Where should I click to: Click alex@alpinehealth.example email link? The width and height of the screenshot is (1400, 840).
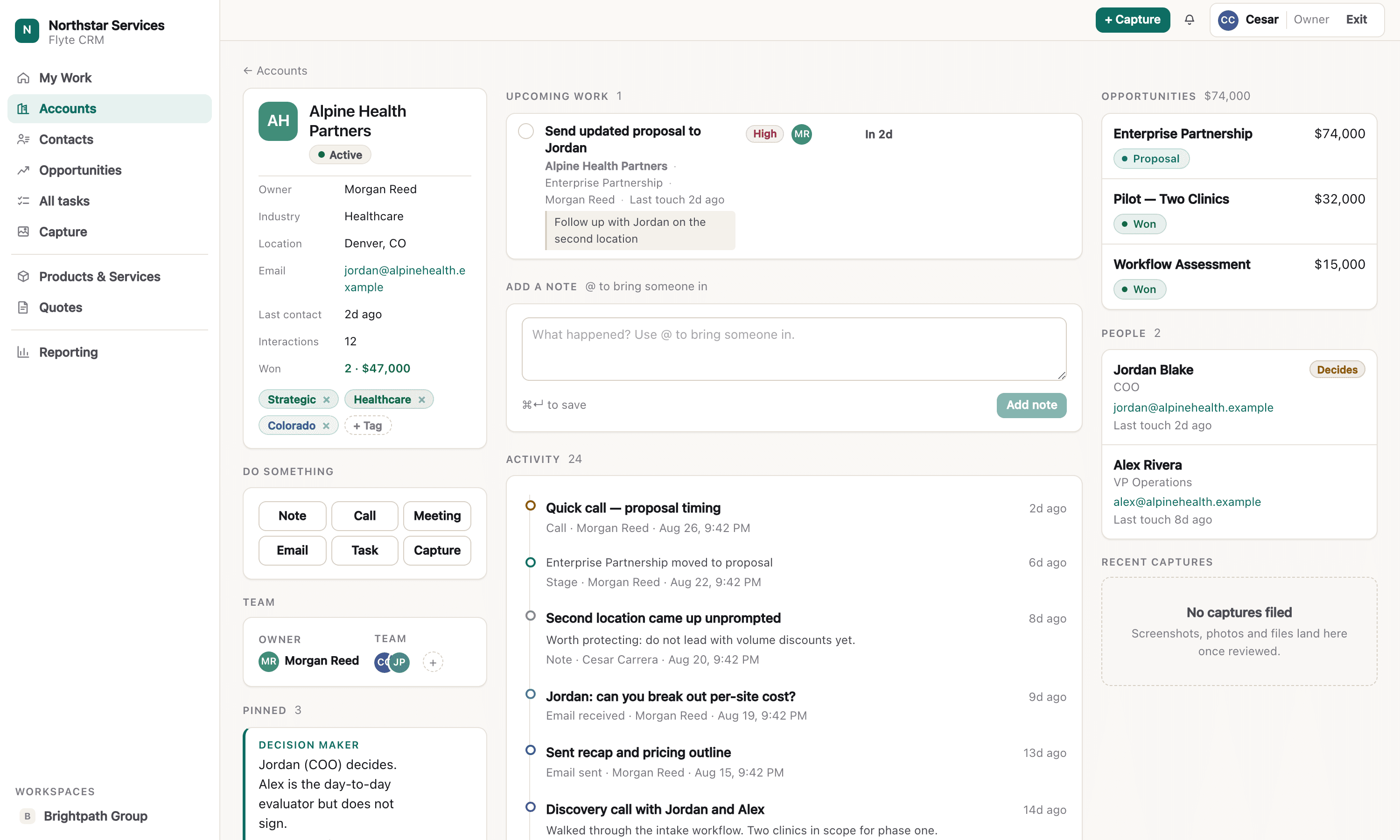tap(1187, 502)
